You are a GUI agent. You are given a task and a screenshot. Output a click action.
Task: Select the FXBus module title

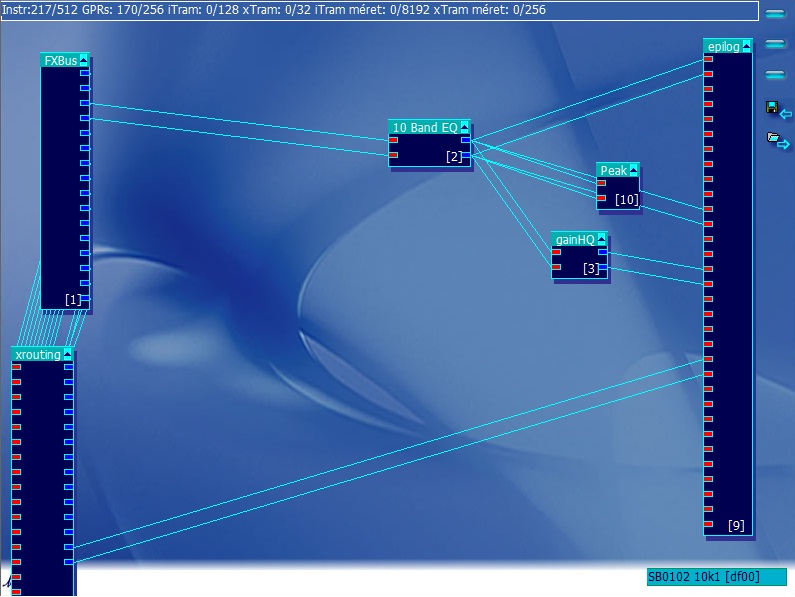coord(61,60)
